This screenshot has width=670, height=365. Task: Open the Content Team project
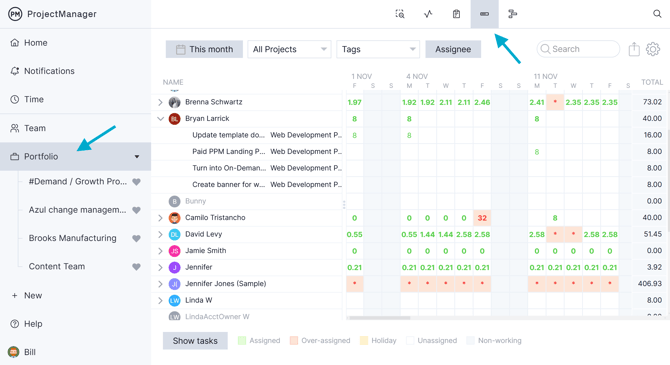point(57,266)
